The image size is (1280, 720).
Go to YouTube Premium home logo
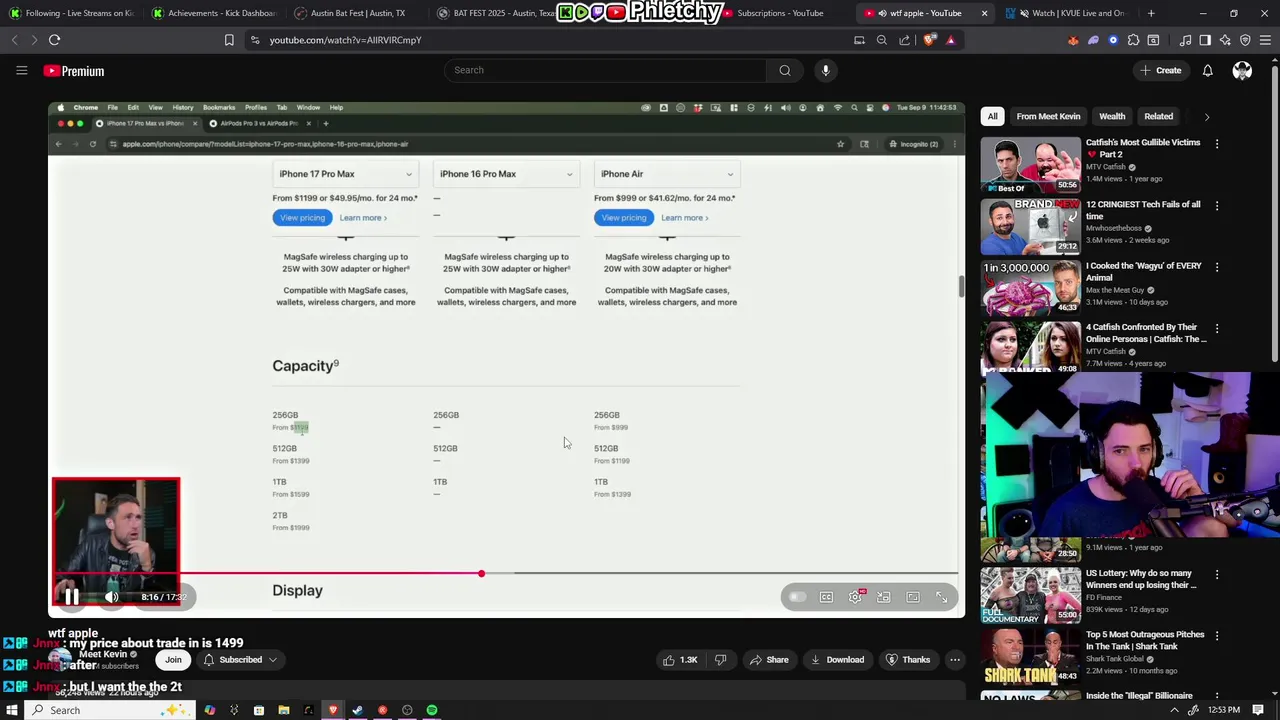74,71
